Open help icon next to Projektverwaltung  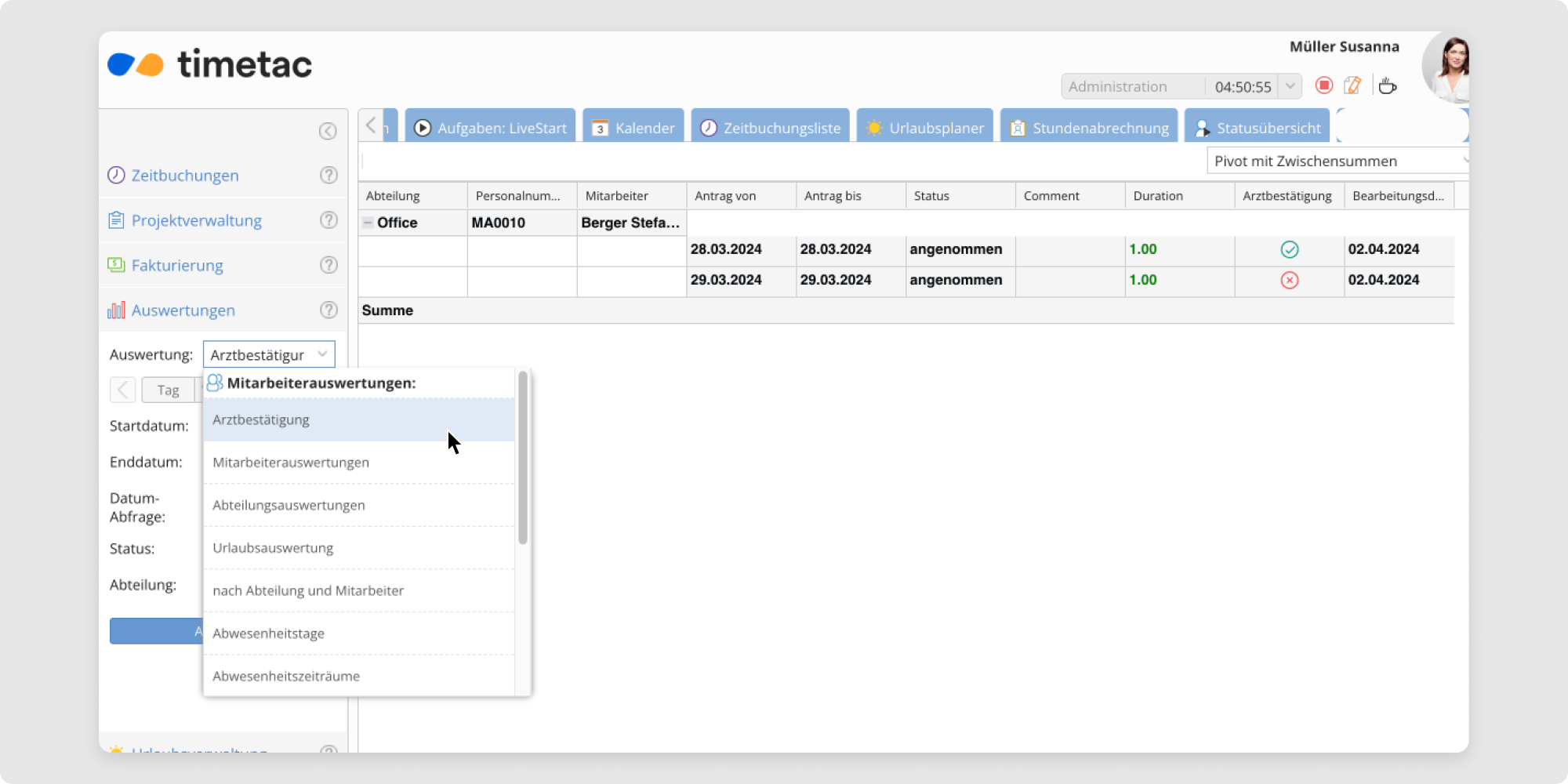pyautogui.click(x=328, y=220)
